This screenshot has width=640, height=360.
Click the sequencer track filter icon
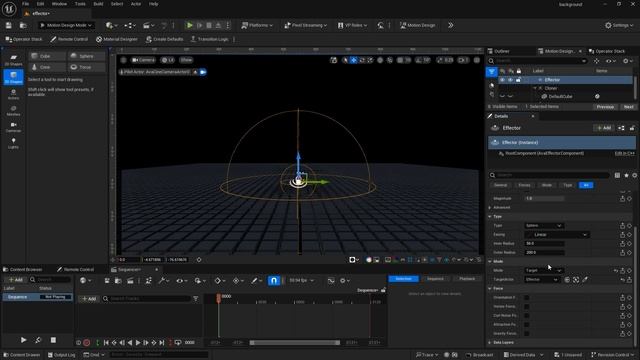196,299
